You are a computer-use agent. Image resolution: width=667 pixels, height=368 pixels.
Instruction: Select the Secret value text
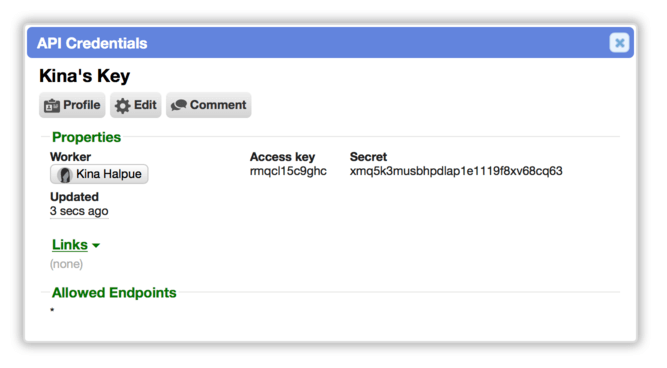click(456, 171)
